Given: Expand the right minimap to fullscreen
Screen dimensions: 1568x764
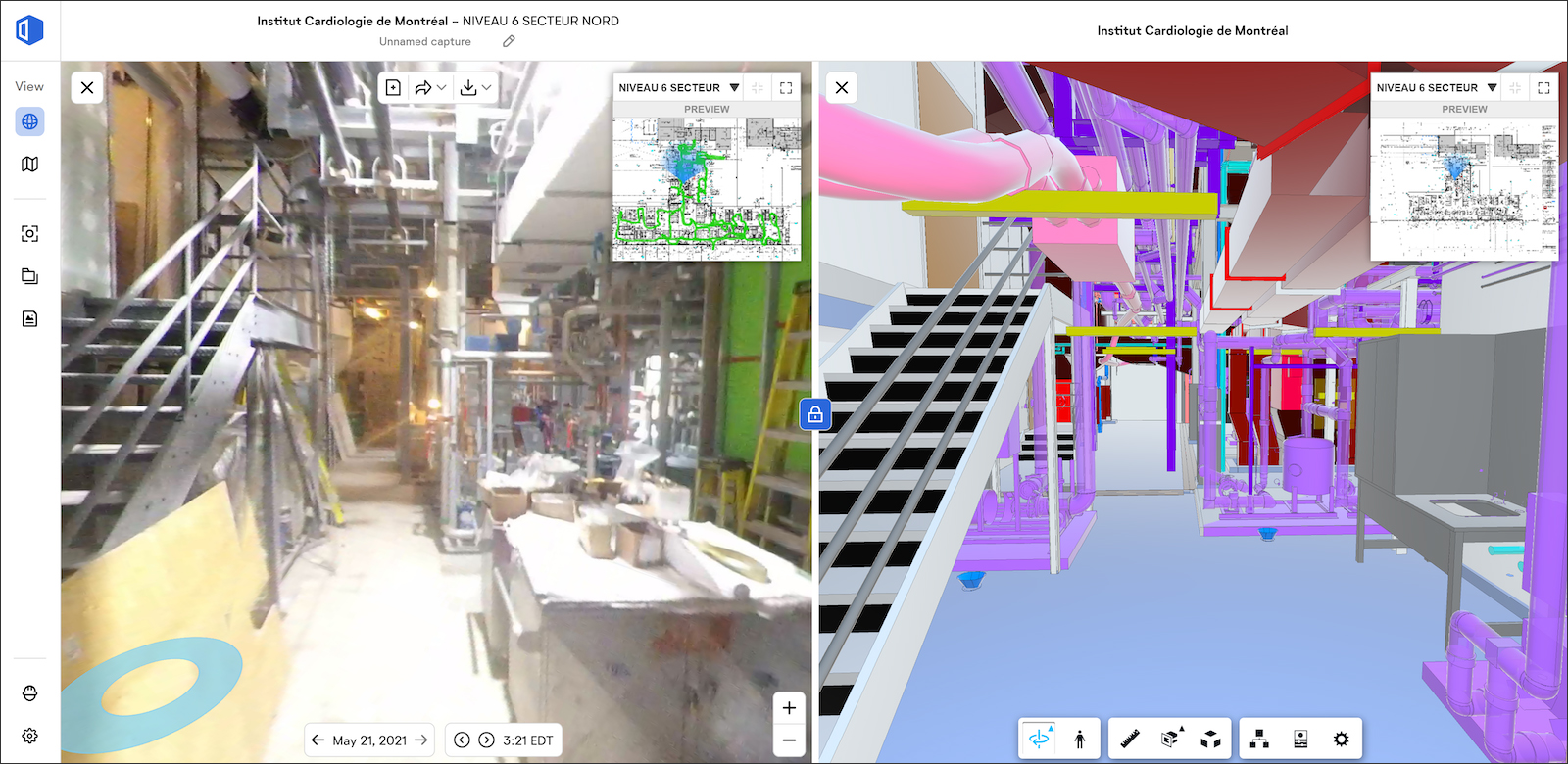Looking at the screenshot, I should tap(1543, 88).
